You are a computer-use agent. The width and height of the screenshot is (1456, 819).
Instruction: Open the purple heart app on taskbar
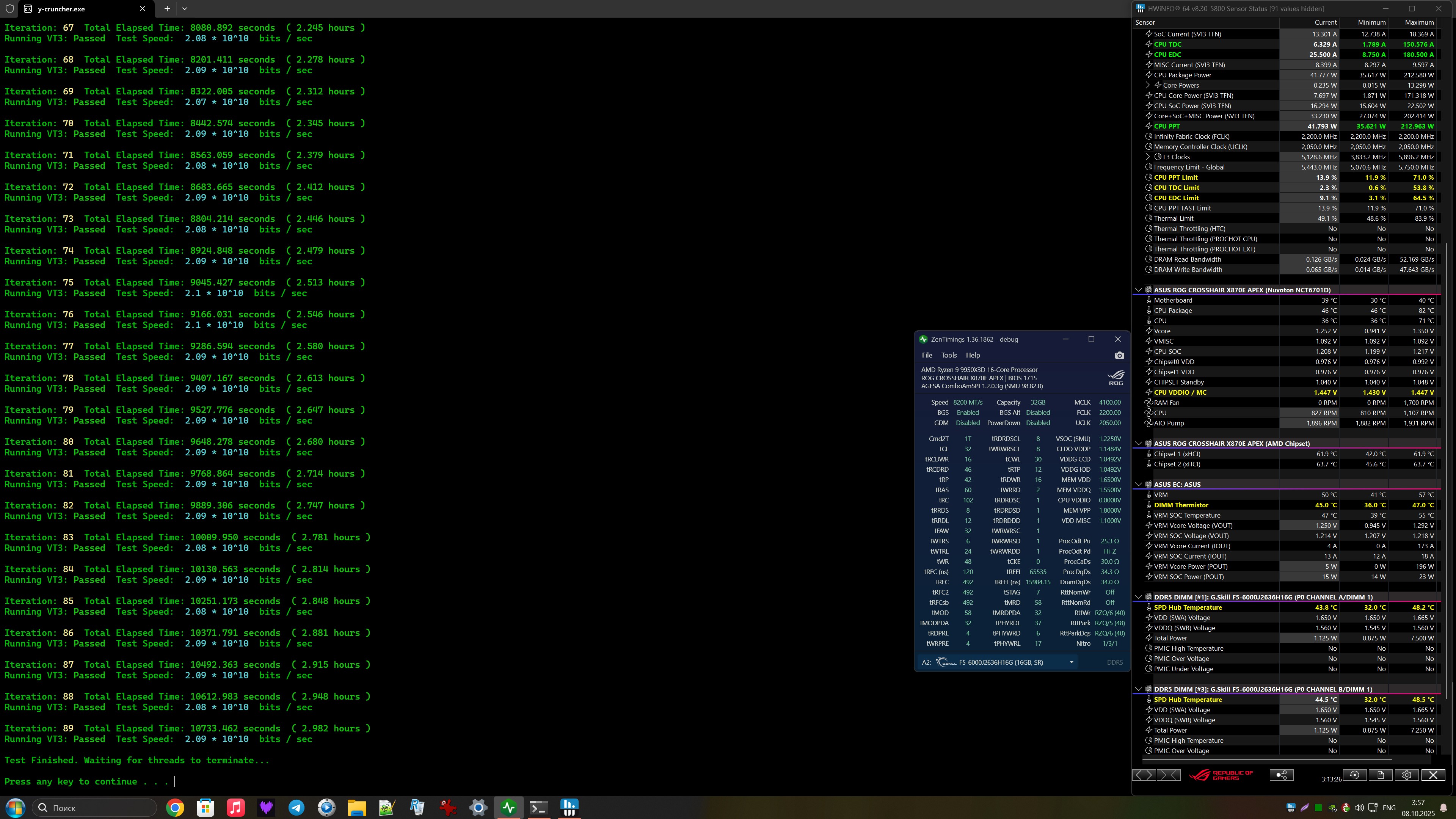click(x=266, y=808)
